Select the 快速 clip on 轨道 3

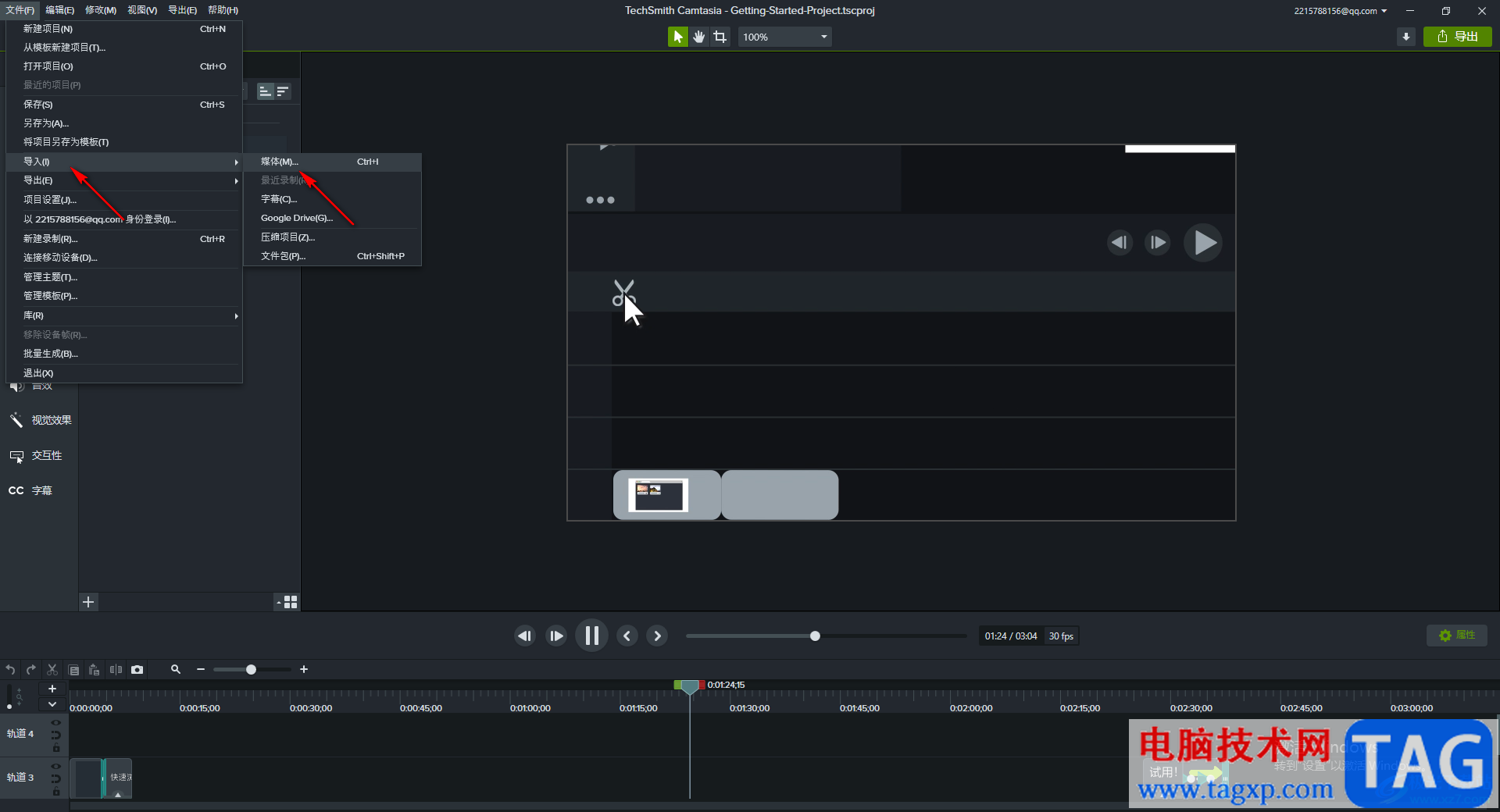118,778
